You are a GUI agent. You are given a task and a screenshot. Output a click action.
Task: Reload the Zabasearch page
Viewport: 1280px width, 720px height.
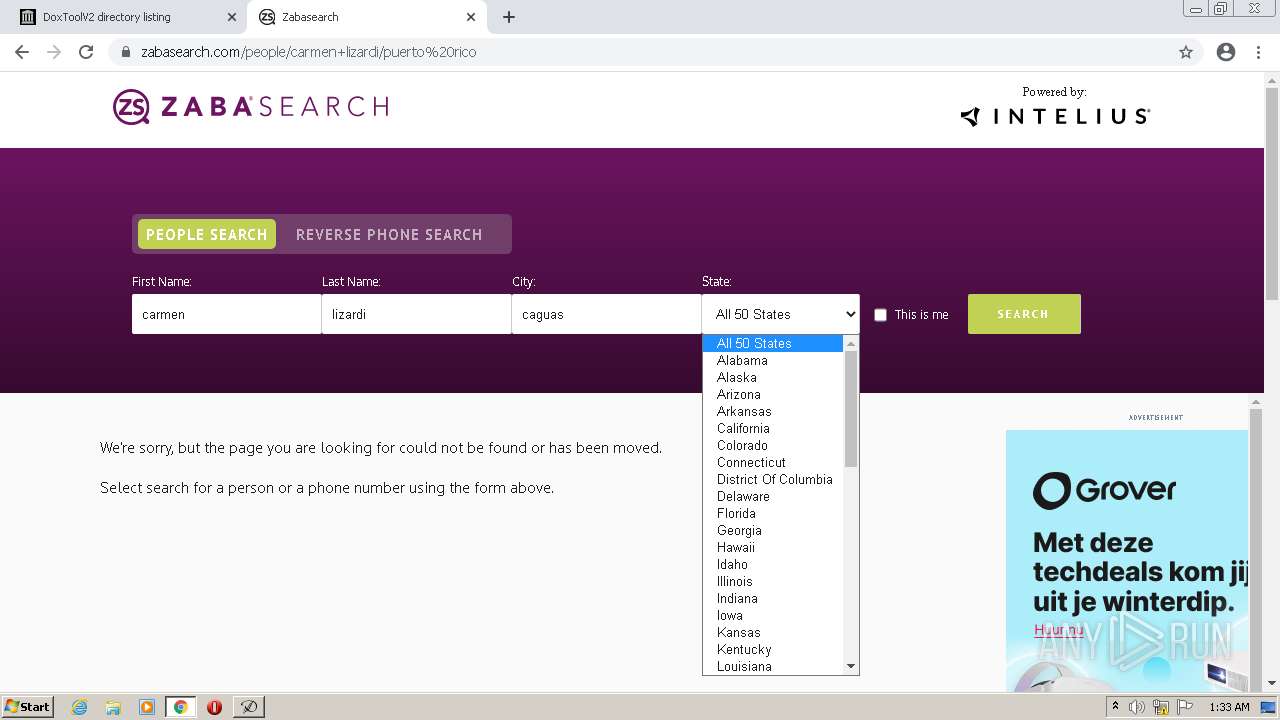coord(86,52)
